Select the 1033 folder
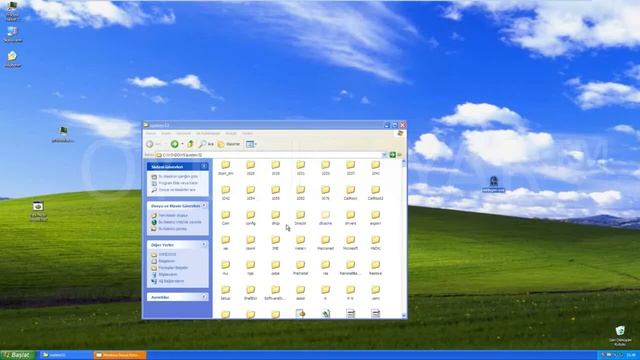This screenshot has width=640, height=360. pos(325,167)
